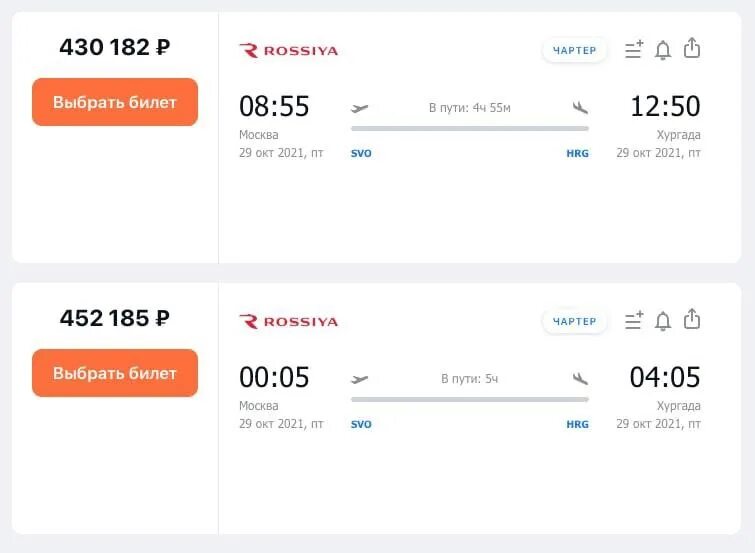Enable price alert bell for the 08:55 flight

[663, 50]
